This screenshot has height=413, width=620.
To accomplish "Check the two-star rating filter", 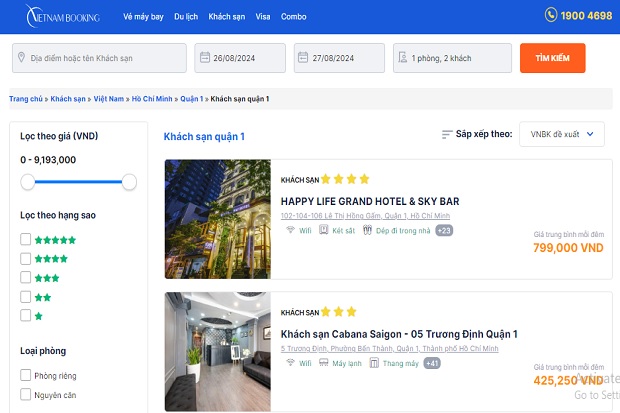I will click(25, 296).
